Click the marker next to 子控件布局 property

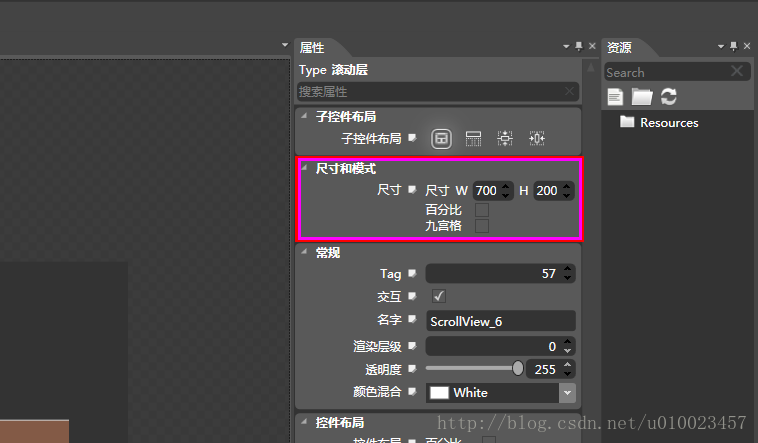click(x=412, y=138)
